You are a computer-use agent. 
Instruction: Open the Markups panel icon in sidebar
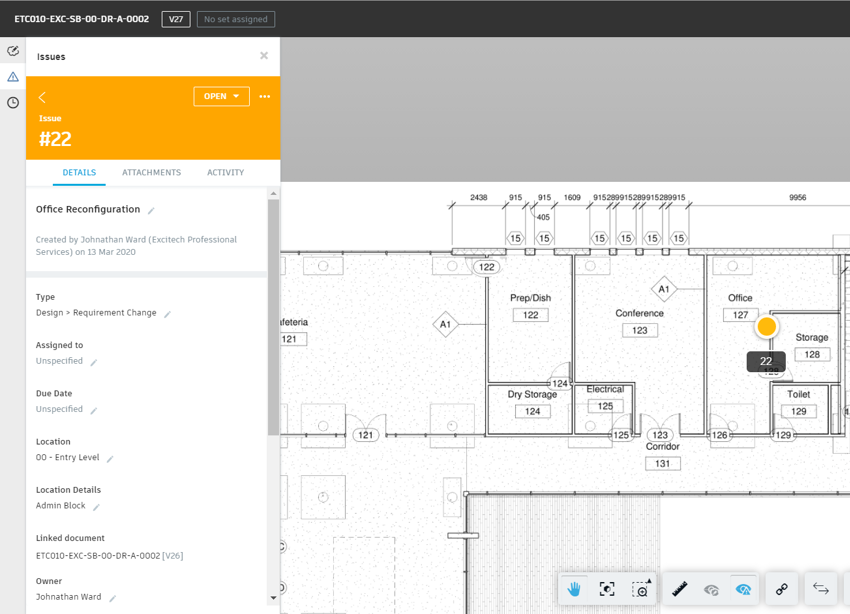(13, 51)
